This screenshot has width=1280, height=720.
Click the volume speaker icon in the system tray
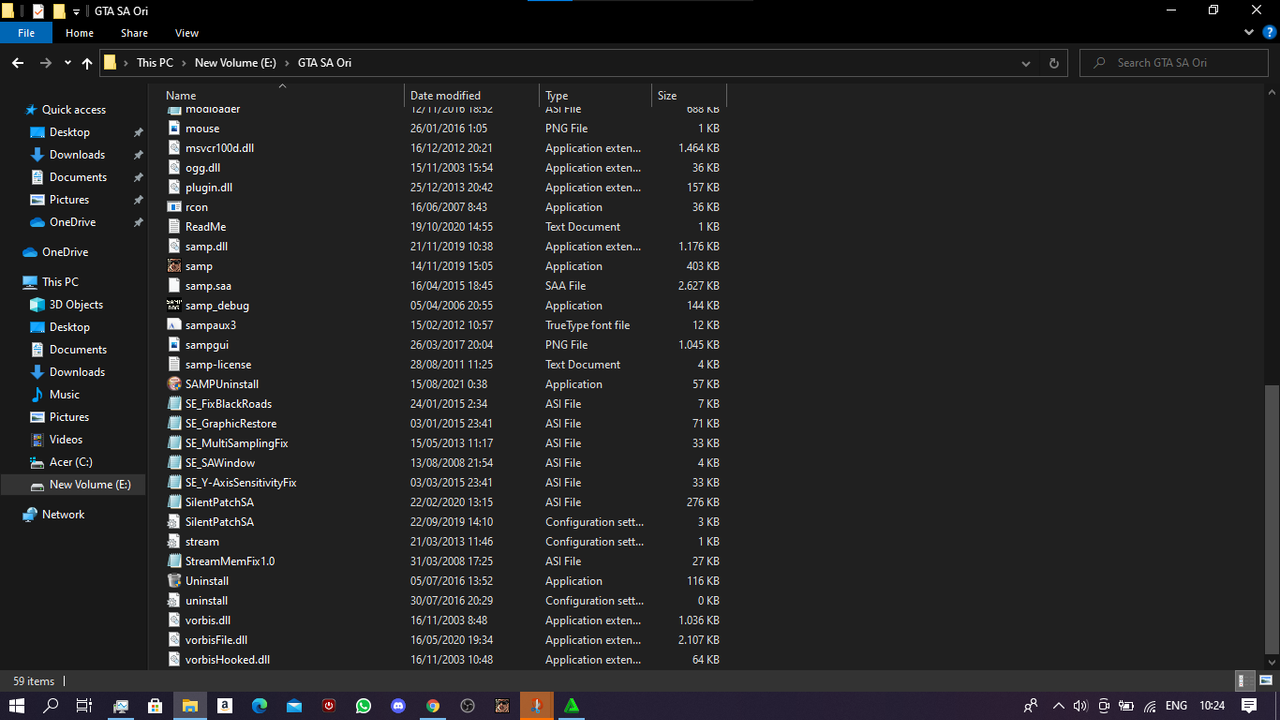[1081, 705]
